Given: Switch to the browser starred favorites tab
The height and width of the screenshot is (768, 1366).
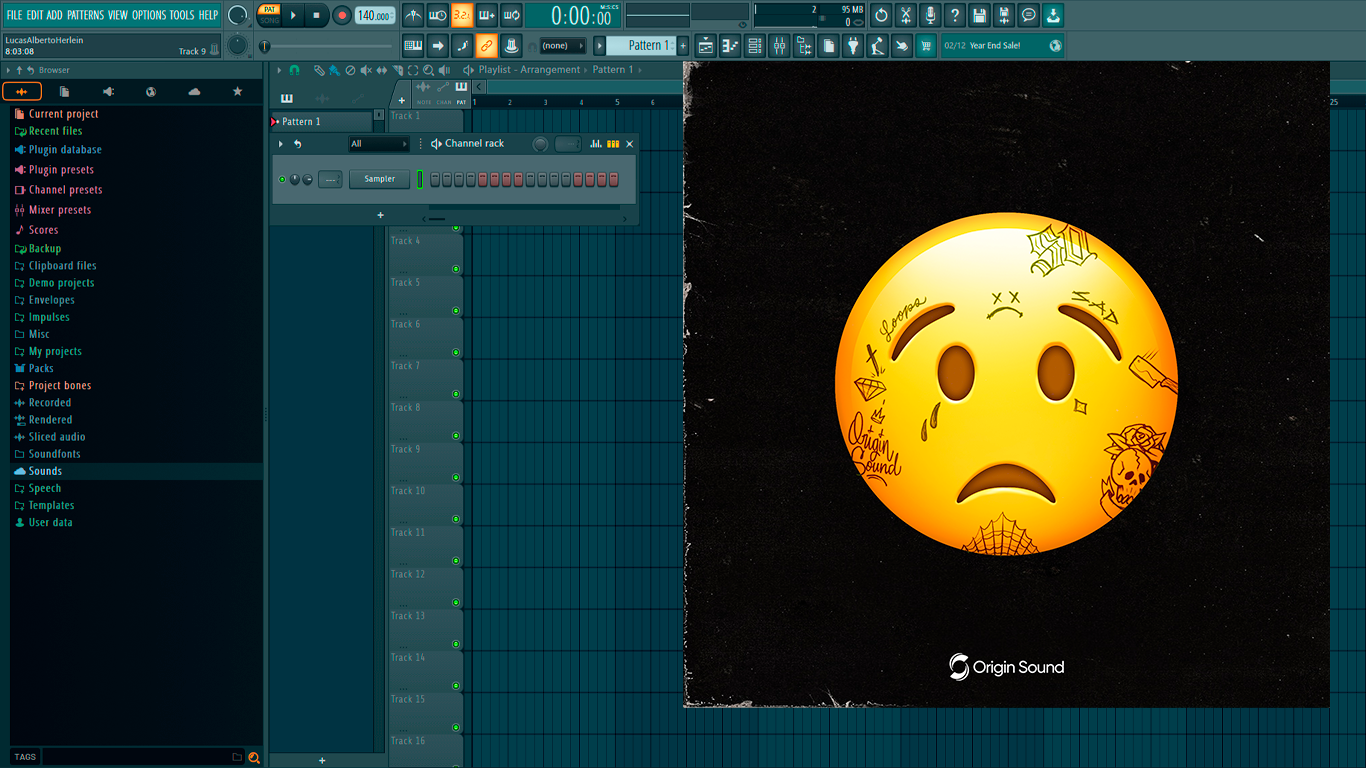Looking at the screenshot, I should (237, 91).
